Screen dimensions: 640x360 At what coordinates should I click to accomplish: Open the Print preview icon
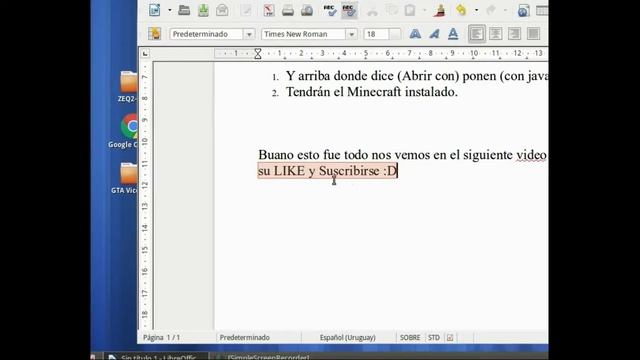pos(307,10)
